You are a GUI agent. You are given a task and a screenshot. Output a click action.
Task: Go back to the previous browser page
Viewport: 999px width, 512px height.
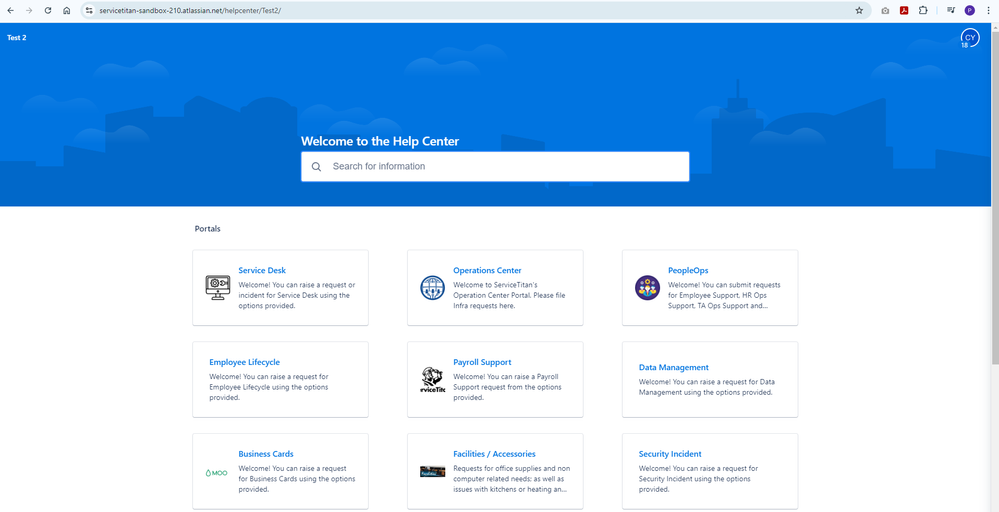(10, 10)
